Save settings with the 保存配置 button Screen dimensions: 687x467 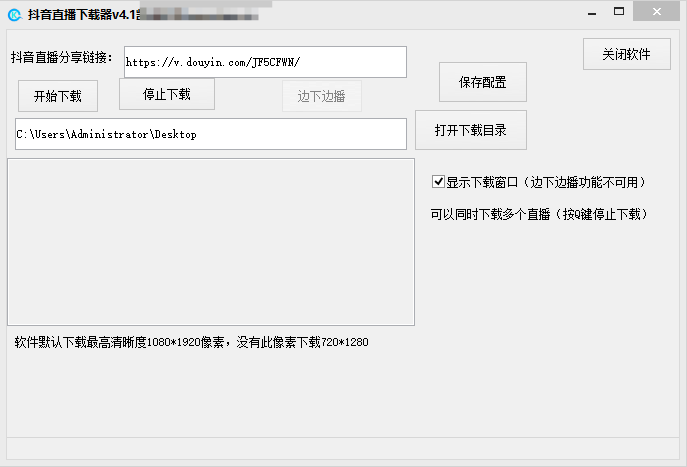click(x=482, y=82)
